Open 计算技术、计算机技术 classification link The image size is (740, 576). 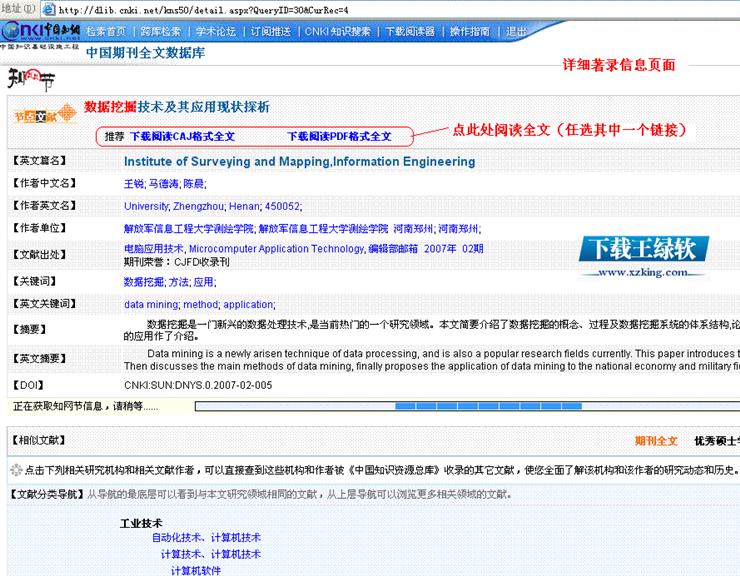(211, 554)
